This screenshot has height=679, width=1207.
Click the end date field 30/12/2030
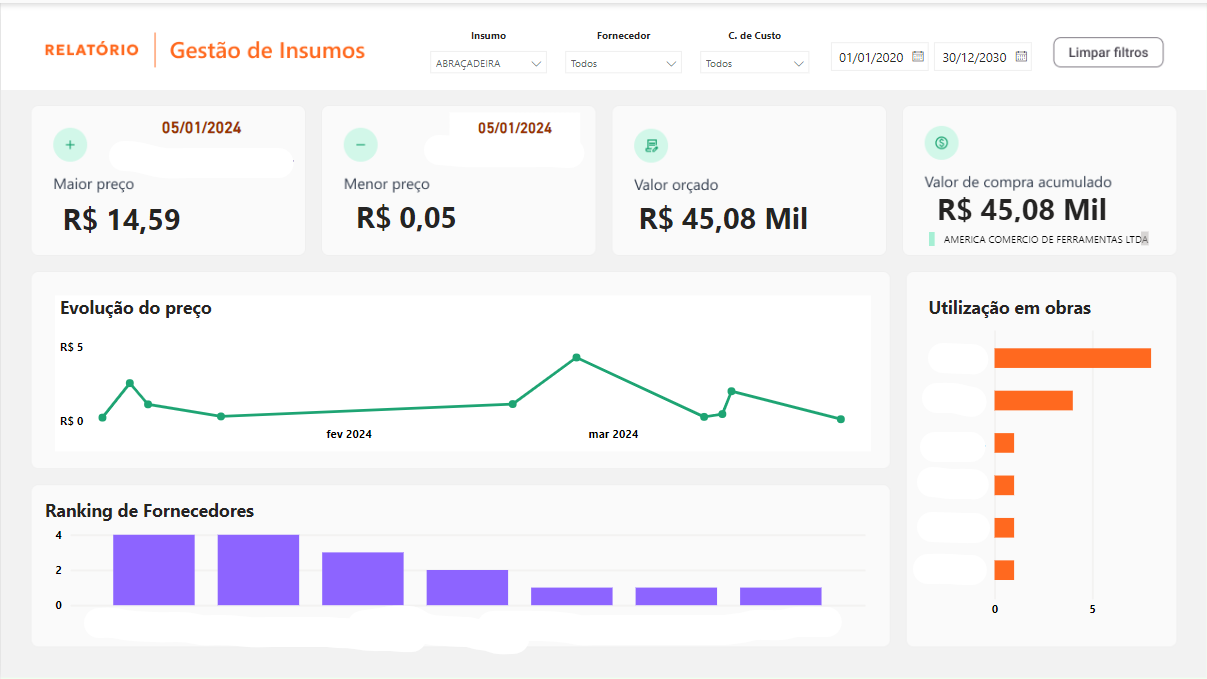pyautogui.click(x=973, y=57)
